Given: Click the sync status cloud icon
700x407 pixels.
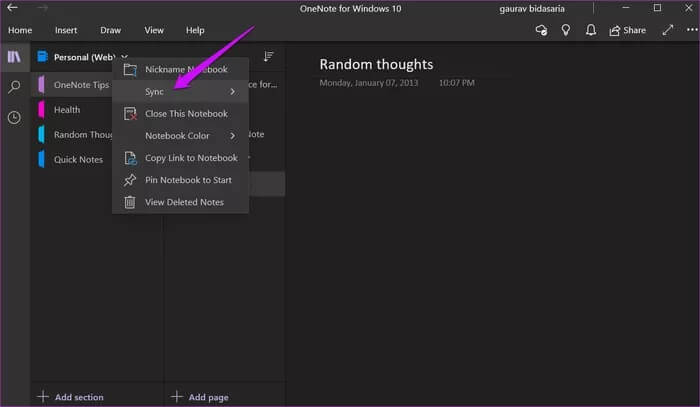Looking at the screenshot, I should click(x=542, y=30).
